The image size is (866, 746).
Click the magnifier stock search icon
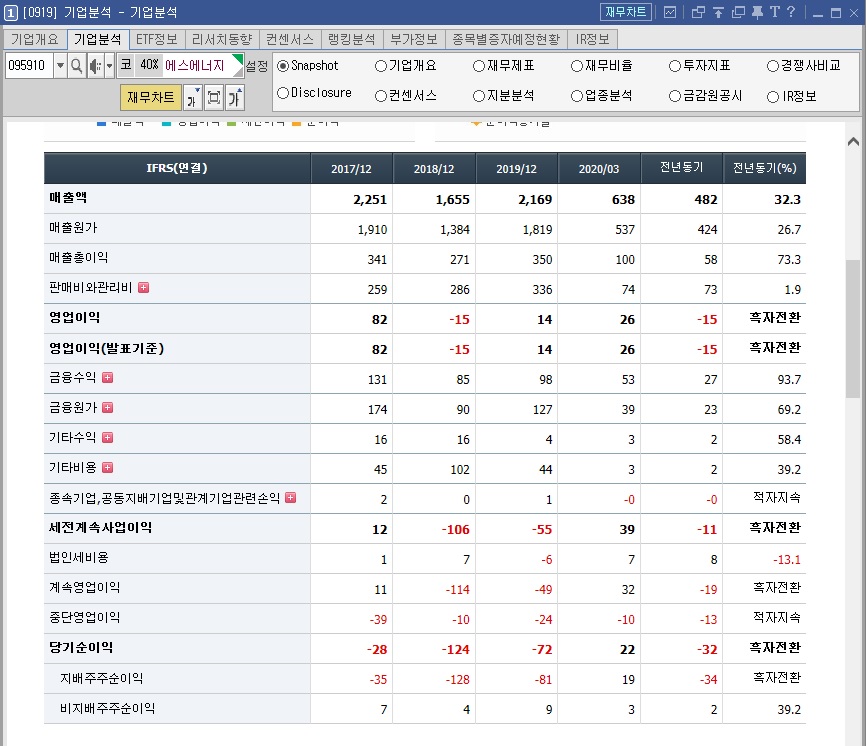[77, 66]
